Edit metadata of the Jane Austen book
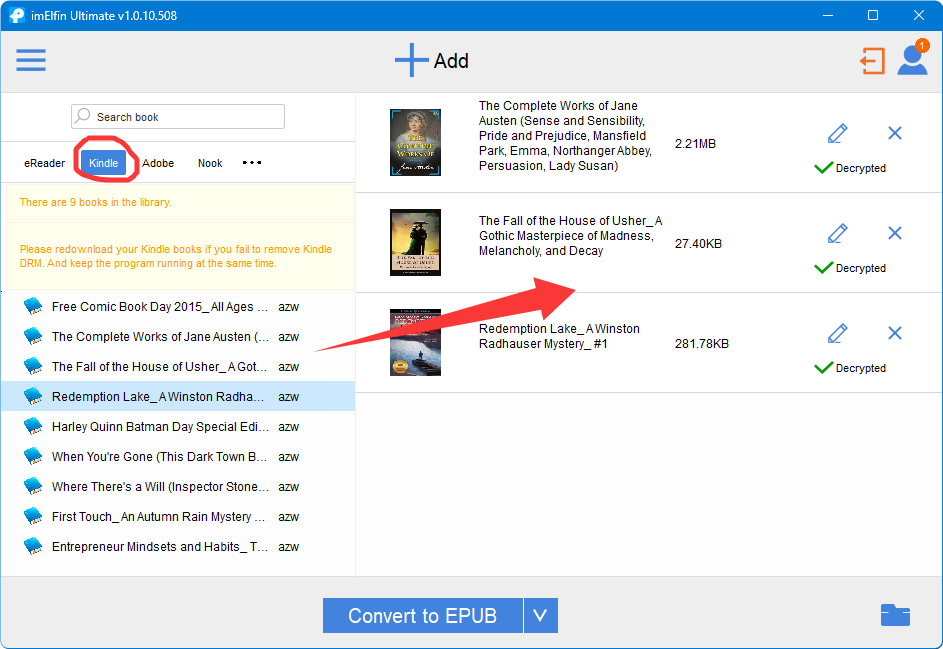Screen dimensions: 943x649 click(x=837, y=132)
